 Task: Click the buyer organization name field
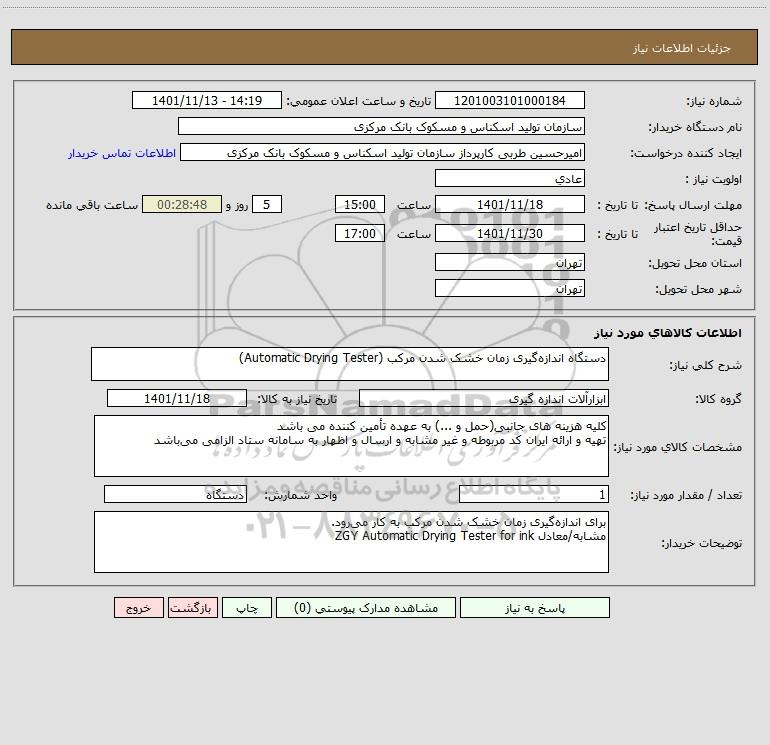point(381,126)
